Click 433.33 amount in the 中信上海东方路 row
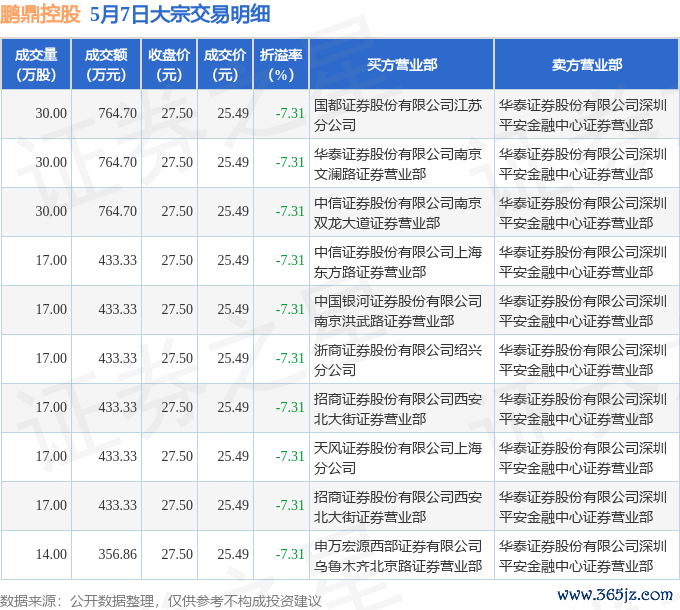 point(117,260)
